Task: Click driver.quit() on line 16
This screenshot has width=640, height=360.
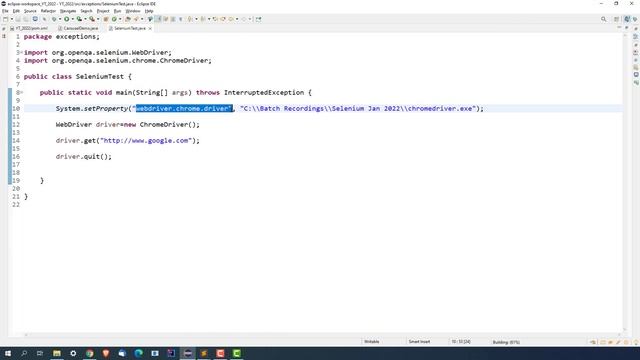Action: tap(83, 157)
